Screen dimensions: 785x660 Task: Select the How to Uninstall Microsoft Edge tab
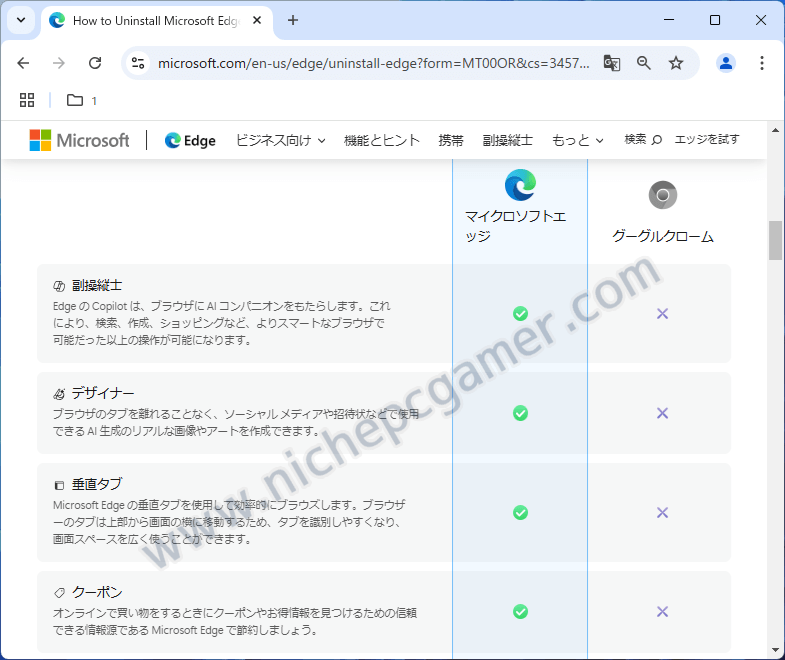(157, 21)
